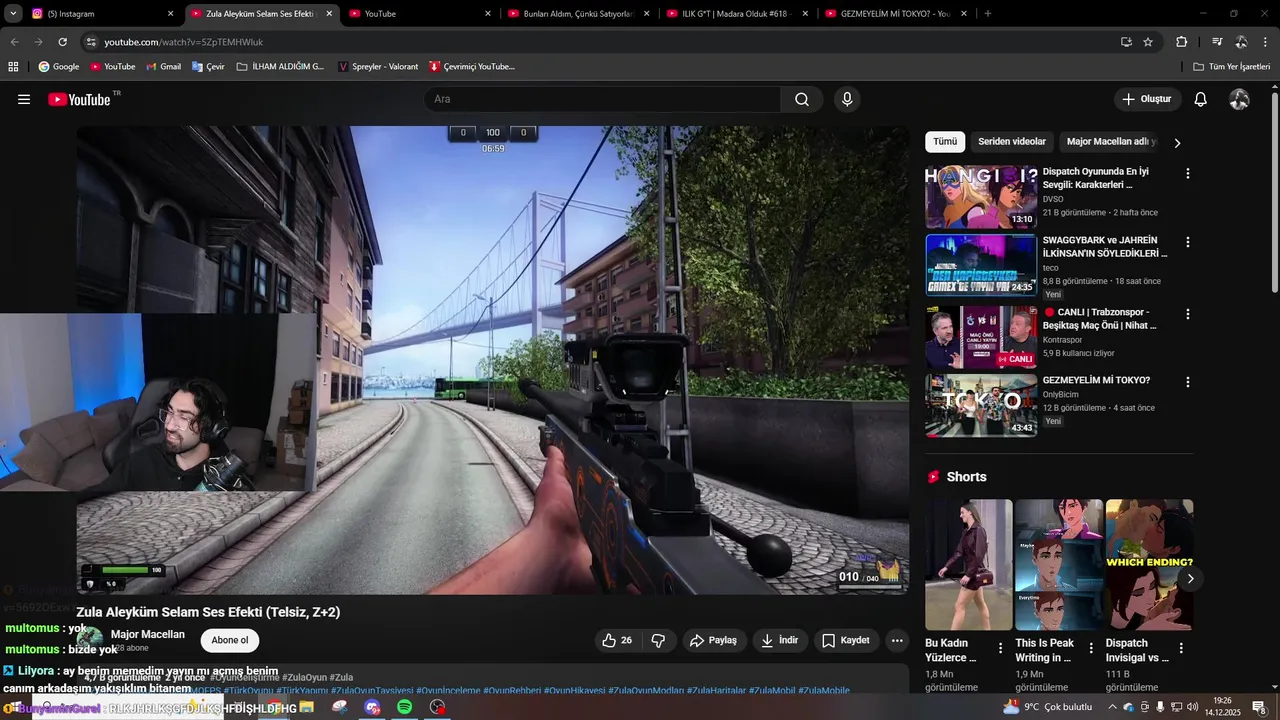1280x720 pixels.
Task: Dislike the video with thumbs down
Action: click(x=659, y=640)
